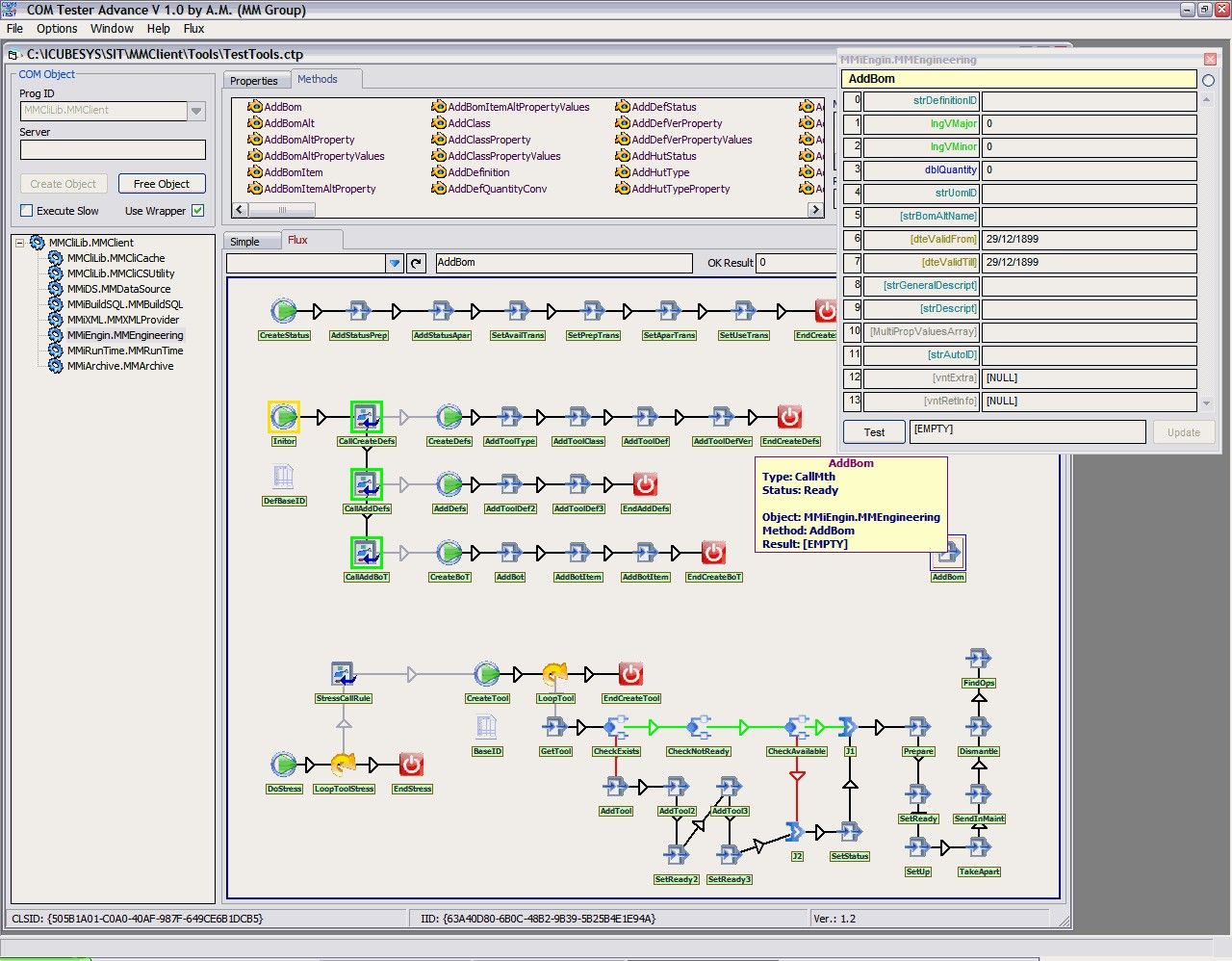The image size is (1232, 961).
Task: Select MMiArchive.MMArchive tree item
Action: tap(120, 366)
